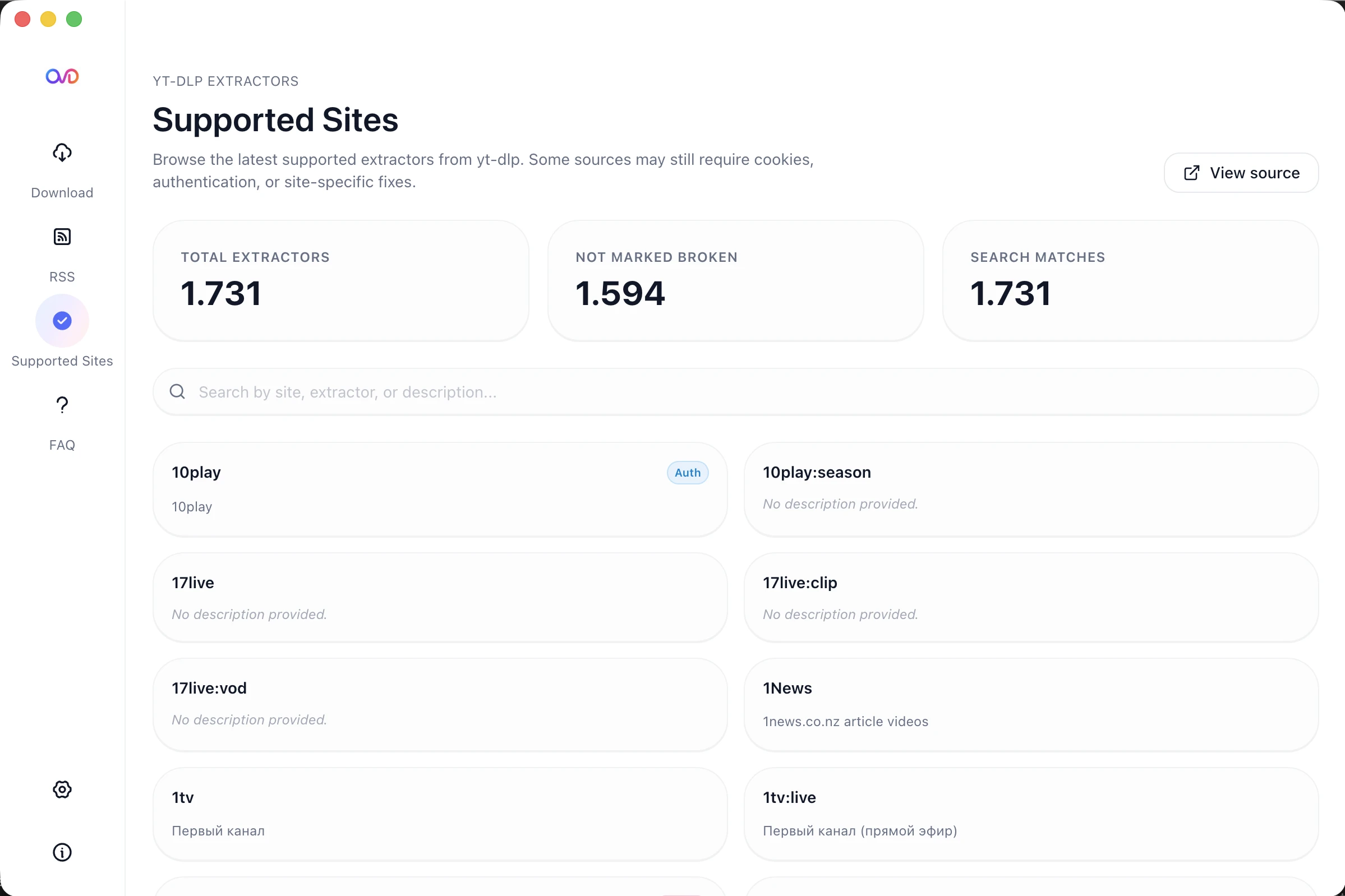
Task: Select the 1tv:live extractor title
Action: 789,797
